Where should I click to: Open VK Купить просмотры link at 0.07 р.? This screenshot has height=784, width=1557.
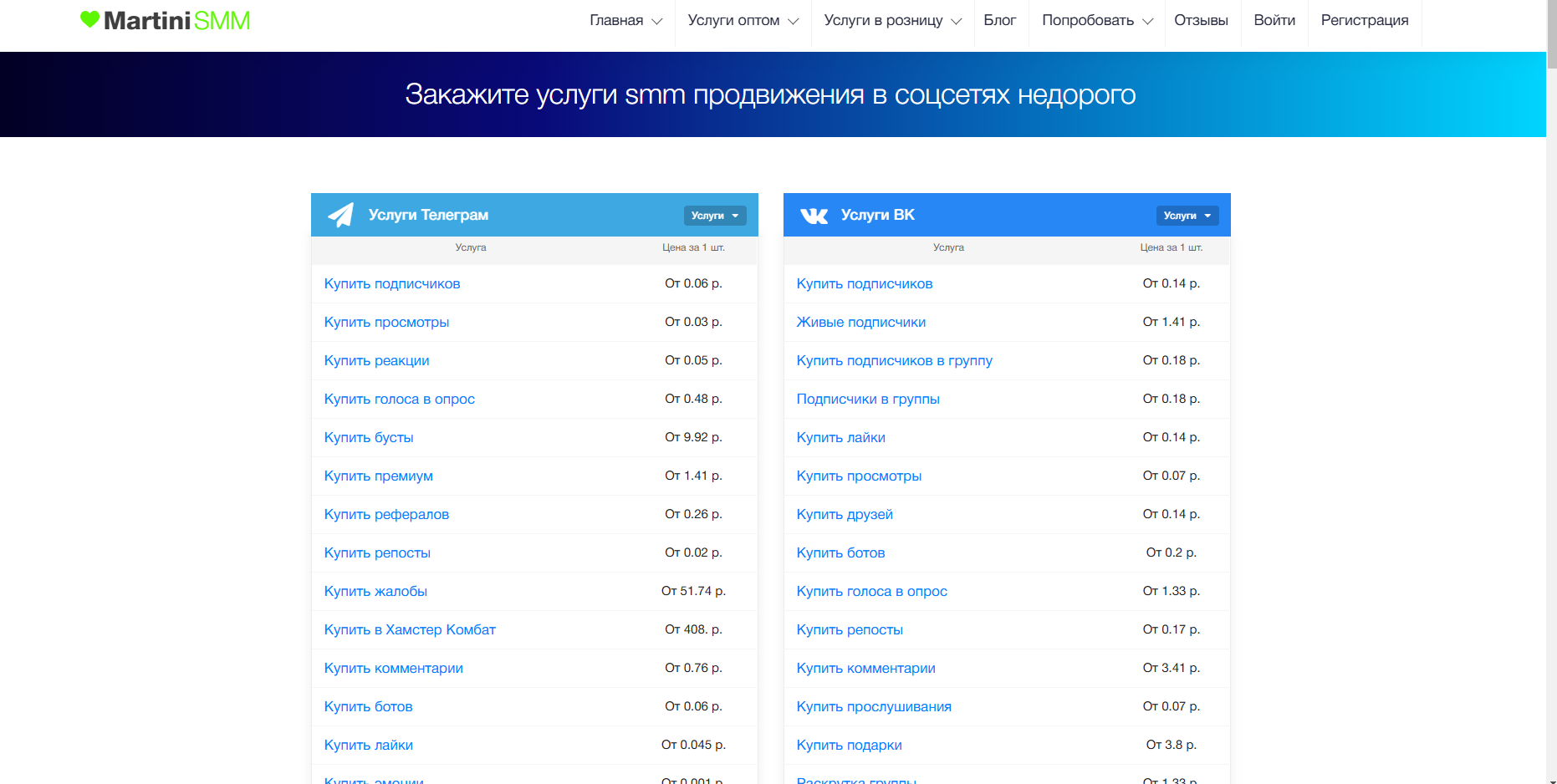coord(859,476)
